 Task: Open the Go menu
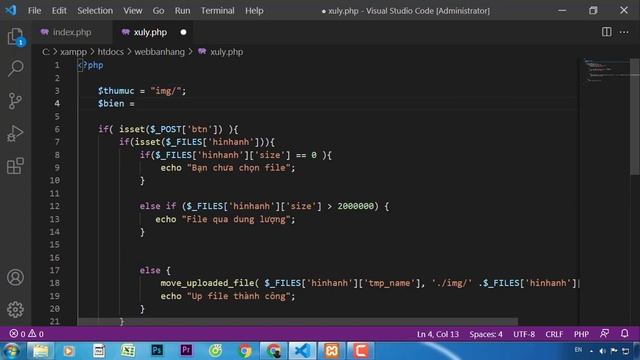coord(158,11)
